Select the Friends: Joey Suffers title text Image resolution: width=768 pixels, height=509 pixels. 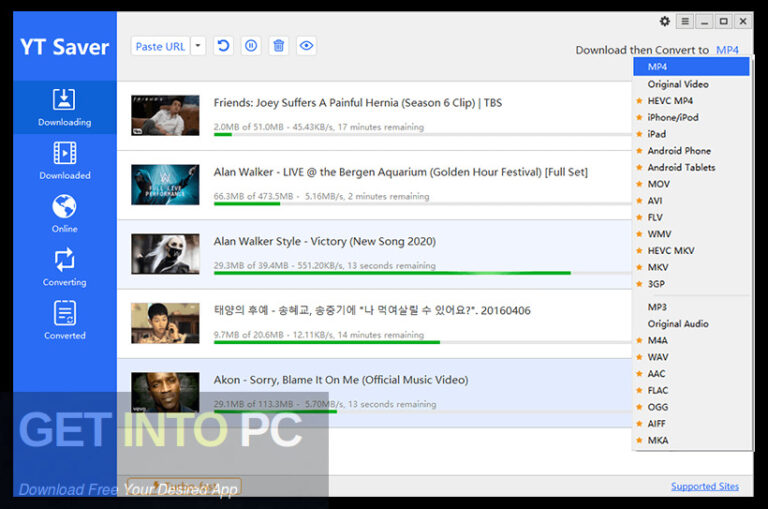click(358, 103)
